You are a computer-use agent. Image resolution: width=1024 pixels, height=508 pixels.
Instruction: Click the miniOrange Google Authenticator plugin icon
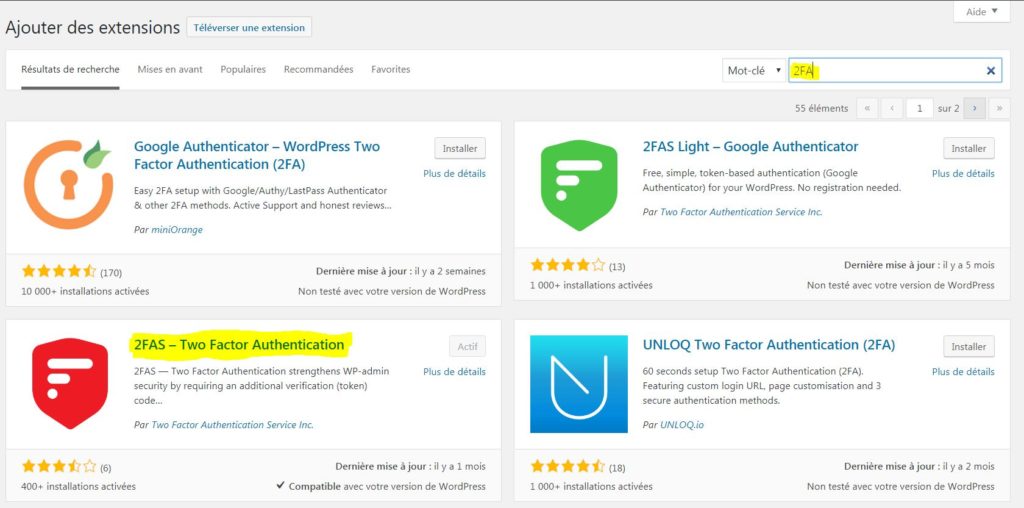pos(70,185)
